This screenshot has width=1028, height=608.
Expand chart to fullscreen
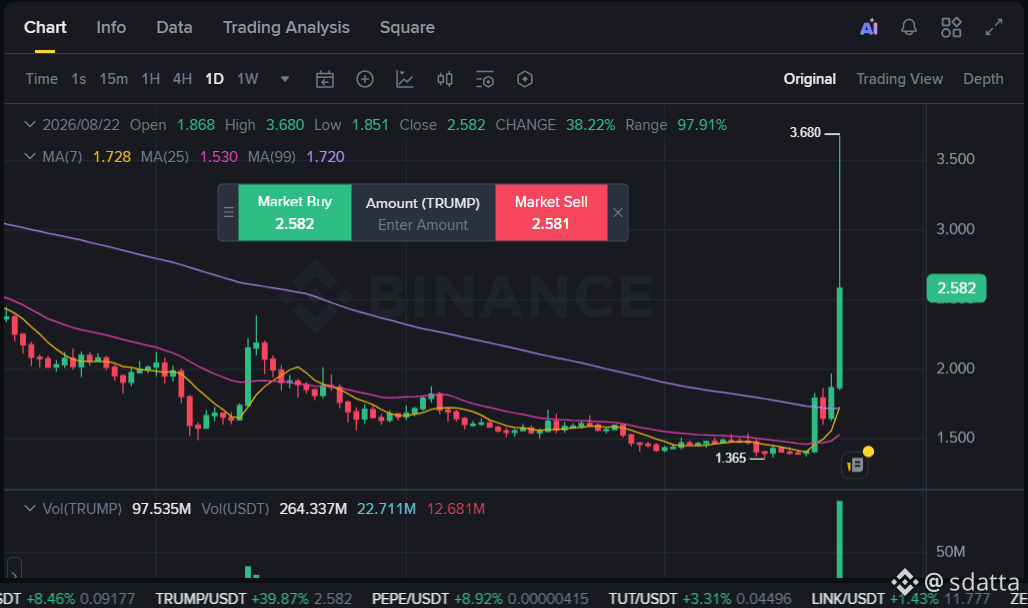coord(994,28)
